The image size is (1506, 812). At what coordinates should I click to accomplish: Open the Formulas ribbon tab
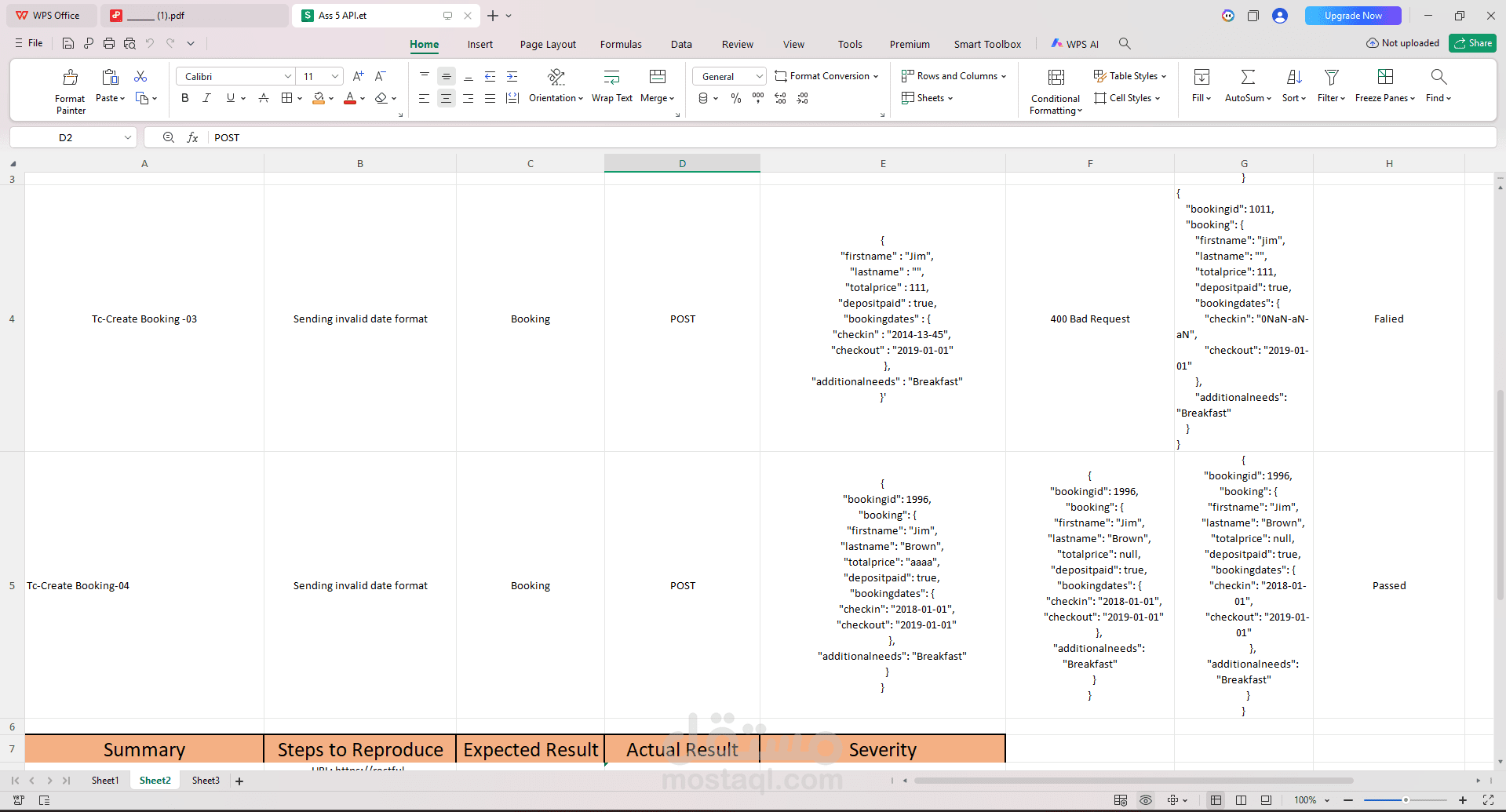tap(621, 44)
